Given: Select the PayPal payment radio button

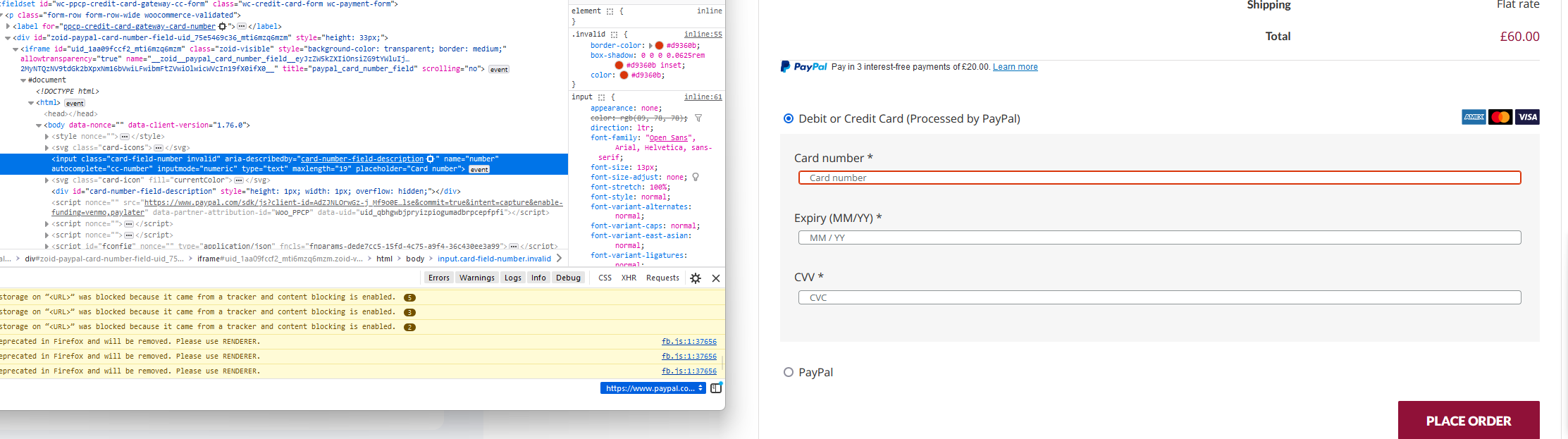Looking at the screenshot, I should 789,372.
